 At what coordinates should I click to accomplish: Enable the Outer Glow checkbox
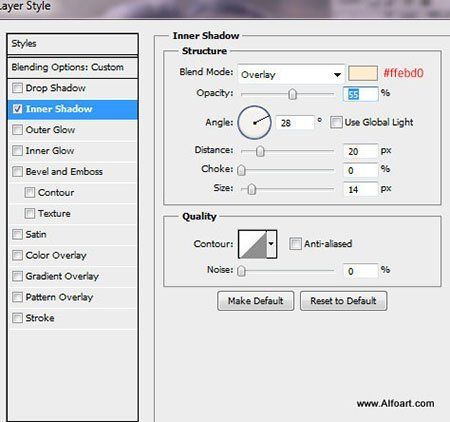(x=17, y=130)
